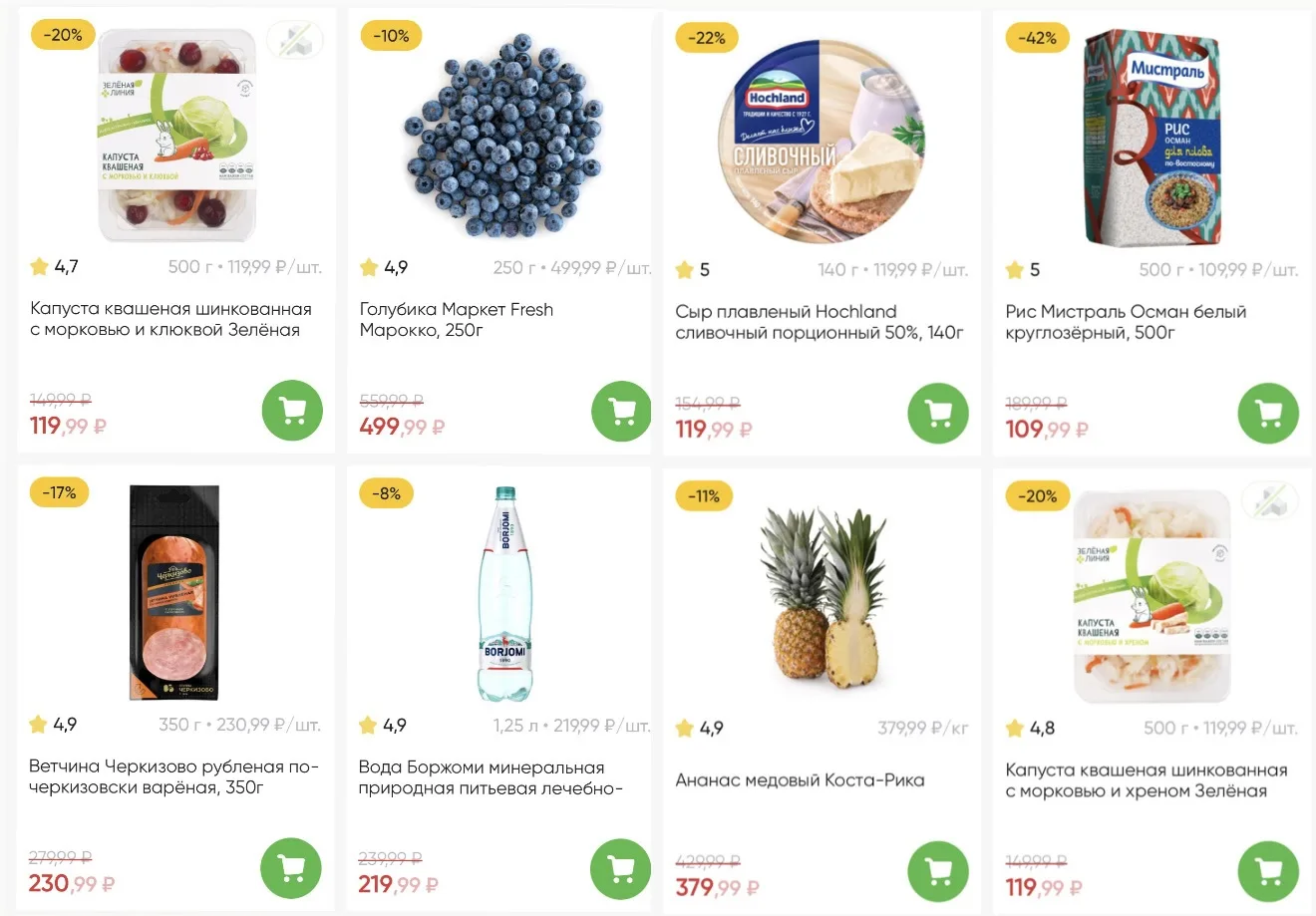Open Рис Мистраль Осман product title
Screen dimensions: 1316x916
pyautogui.click(x=1125, y=322)
